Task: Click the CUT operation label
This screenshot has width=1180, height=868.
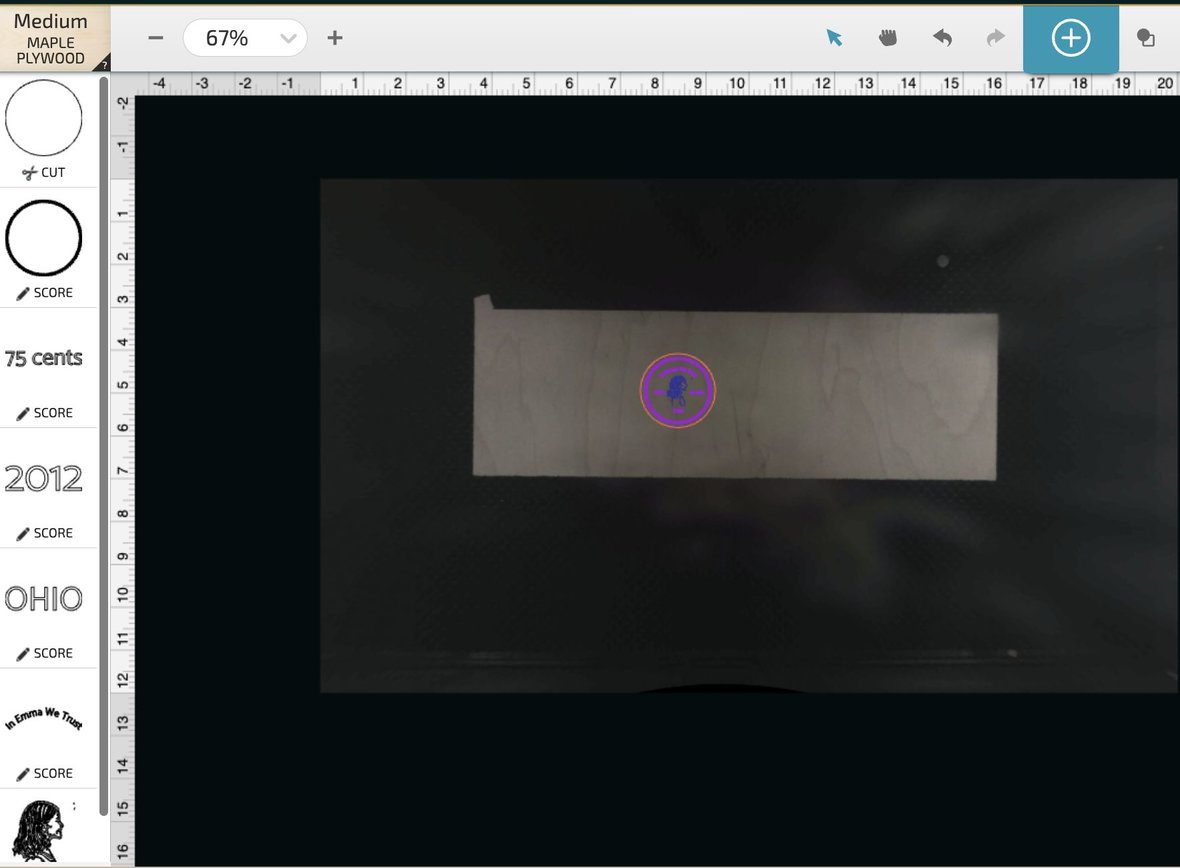Action: point(44,172)
